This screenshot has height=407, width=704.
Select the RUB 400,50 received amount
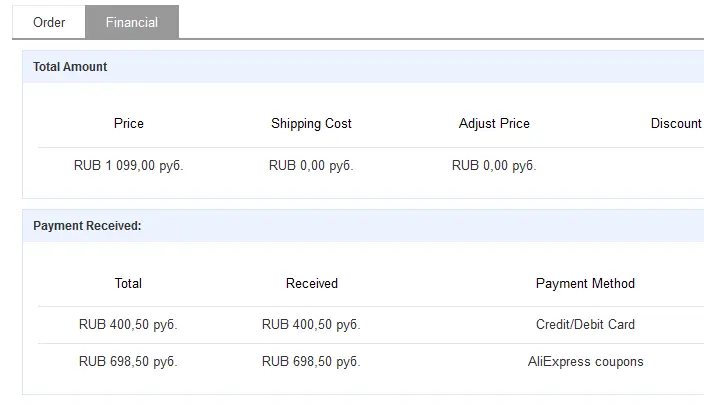311,324
